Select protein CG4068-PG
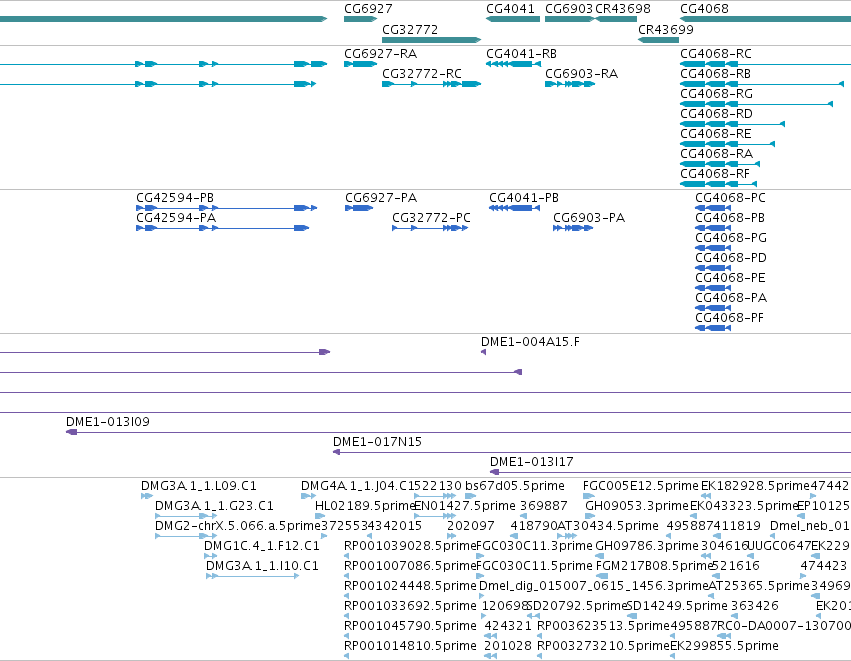851x661 pixels. coord(731,238)
